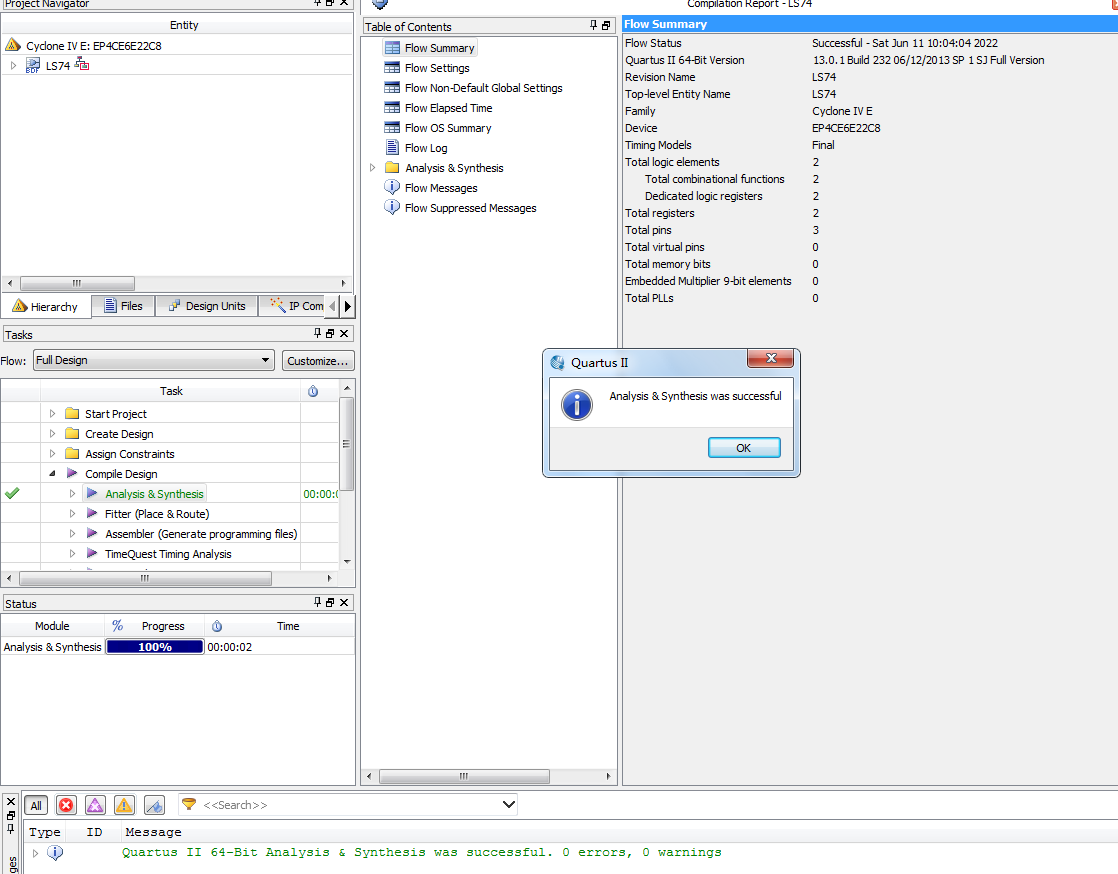Click the Flow Settings table icon
1118x874 pixels.
(x=392, y=68)
